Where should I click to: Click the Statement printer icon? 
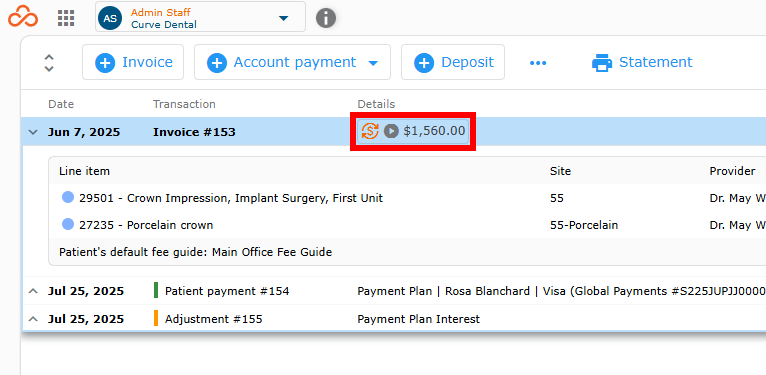[602, 63]
